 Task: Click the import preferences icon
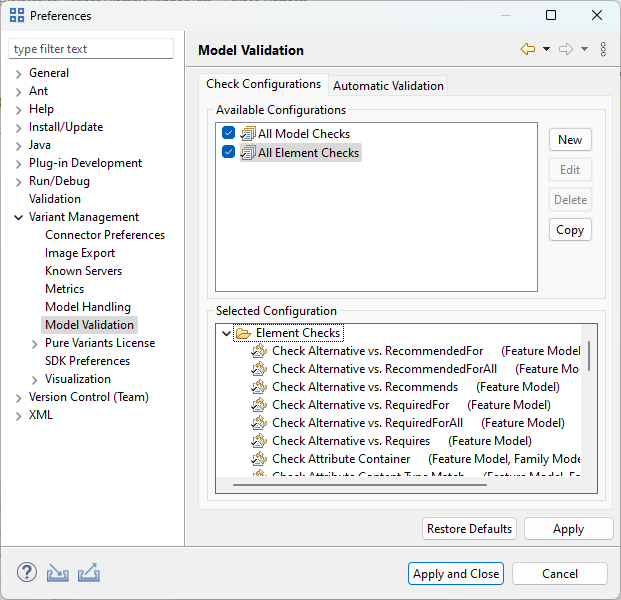click(57, 573)
